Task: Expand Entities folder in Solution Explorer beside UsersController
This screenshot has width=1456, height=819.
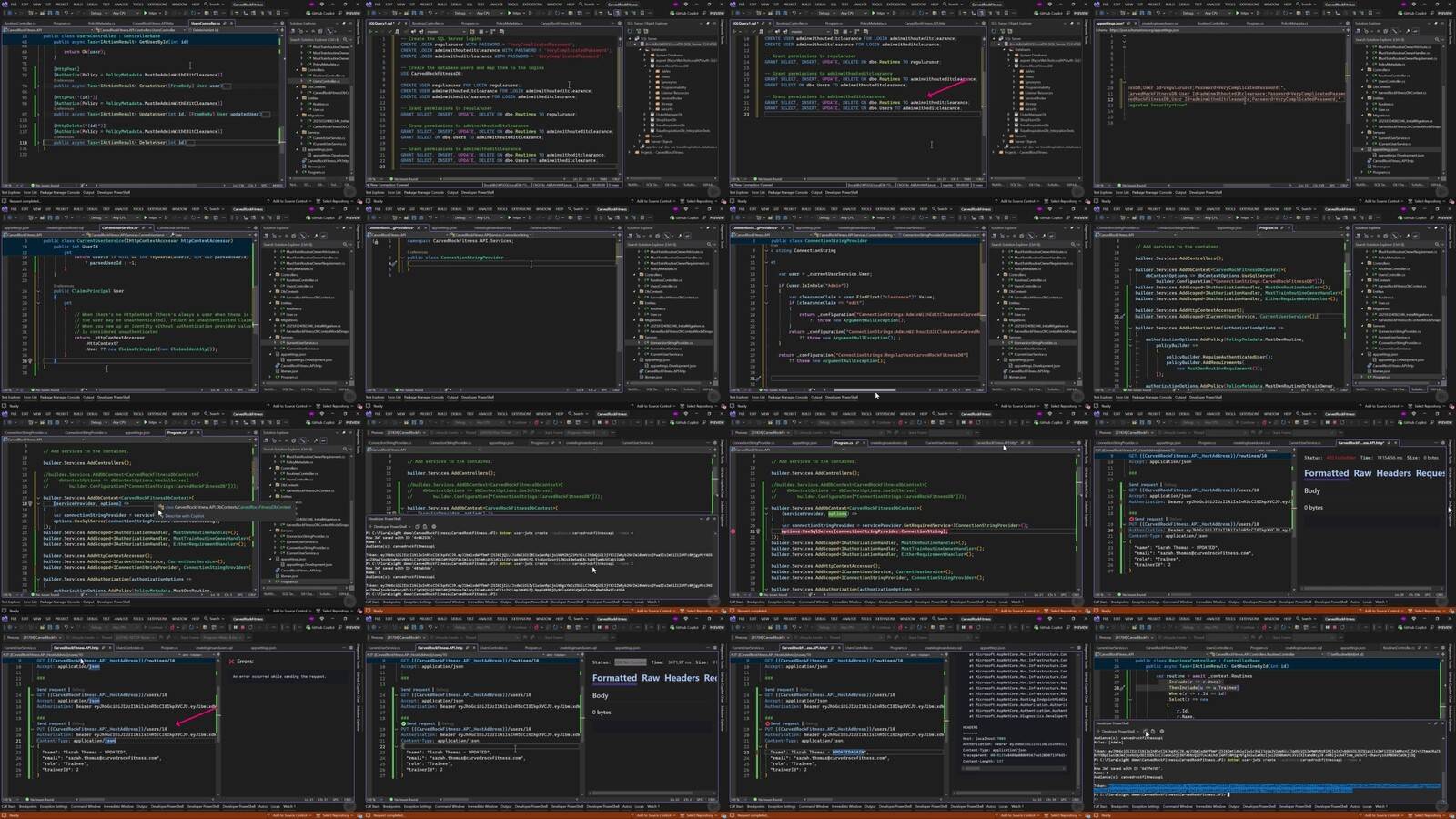Action: [x=298, y=98]
